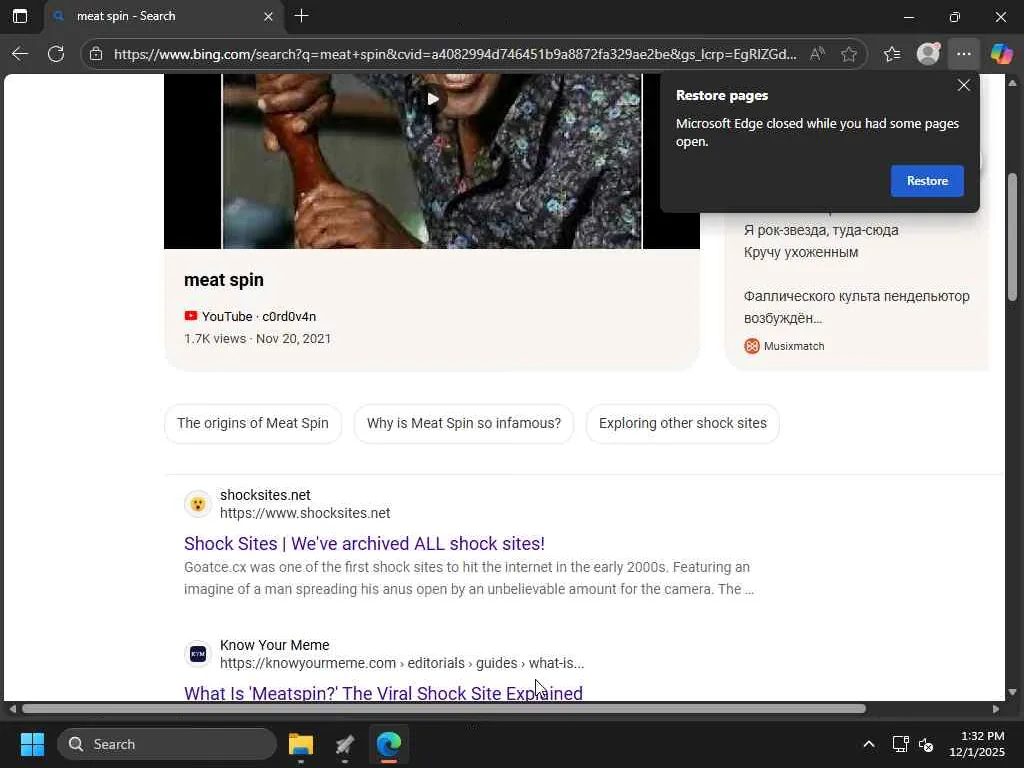This screenshot has width=1024, height=768.
Task: Open Settings and more ellipsis menu
Action: (964, 54)
